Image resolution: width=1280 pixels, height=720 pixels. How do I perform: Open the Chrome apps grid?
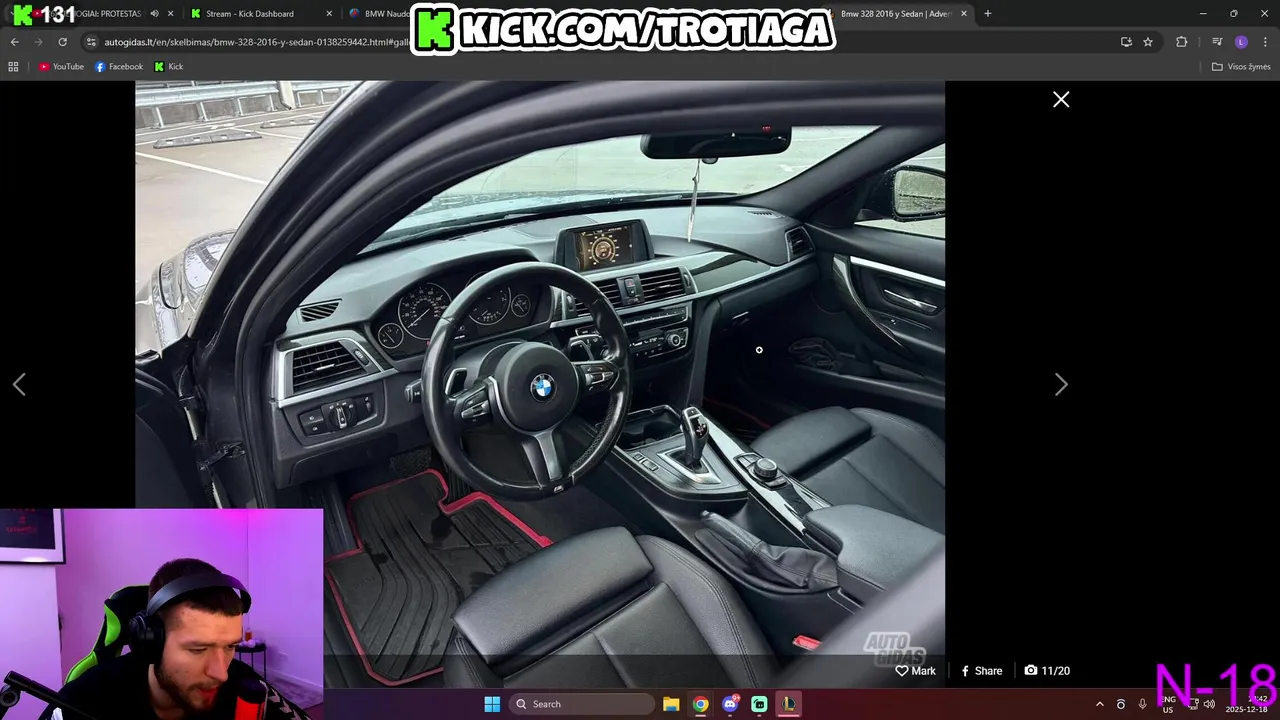(x=13, y=67)
